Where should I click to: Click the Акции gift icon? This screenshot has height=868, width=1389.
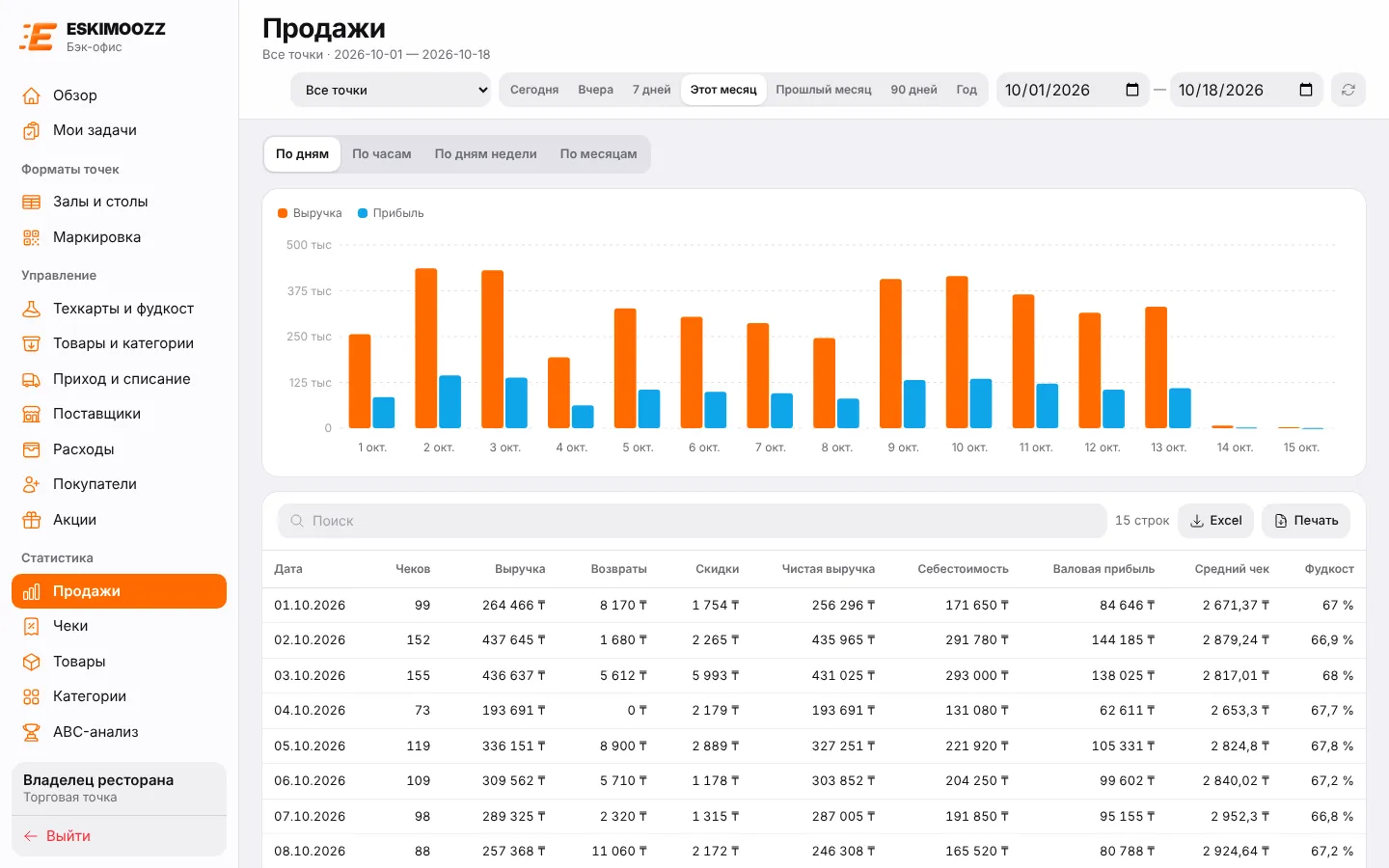tap(32, 520)
